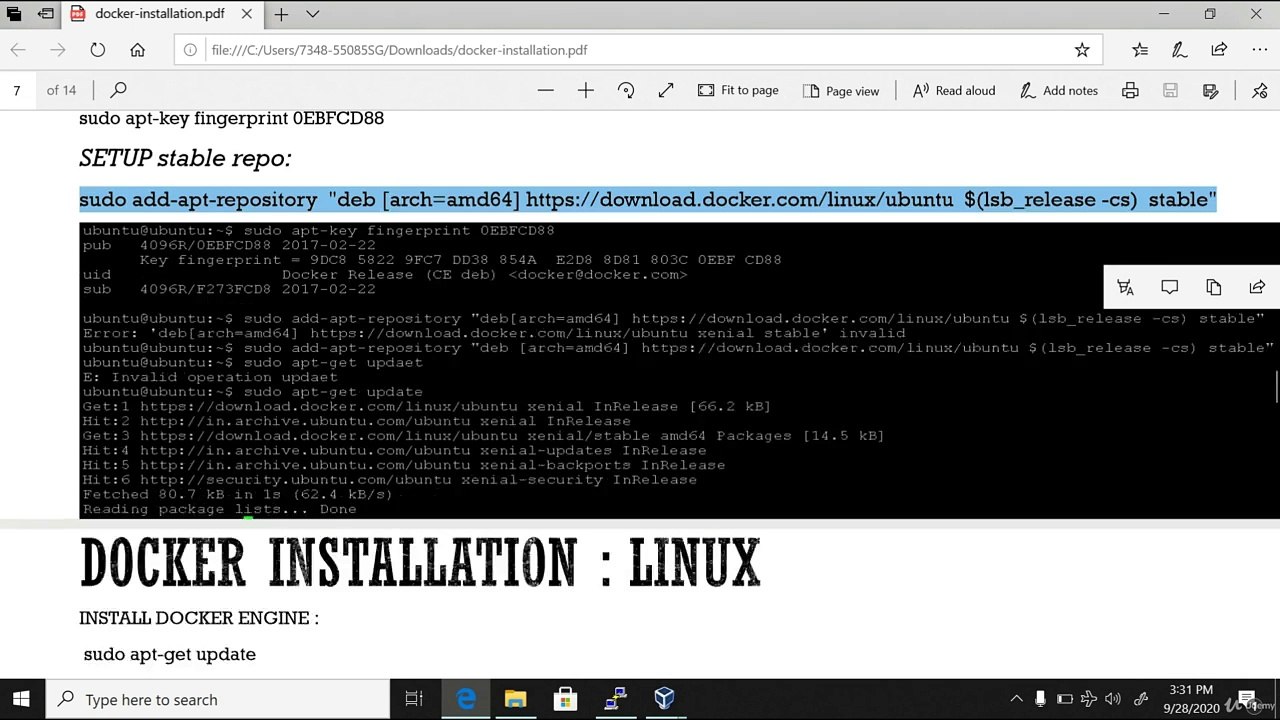Image resolution: width=1280 pixels, height=720 pixels.
Task: Click 'sudo apt-key fingerprint 0EBFCD88' line
Action: 231,118
